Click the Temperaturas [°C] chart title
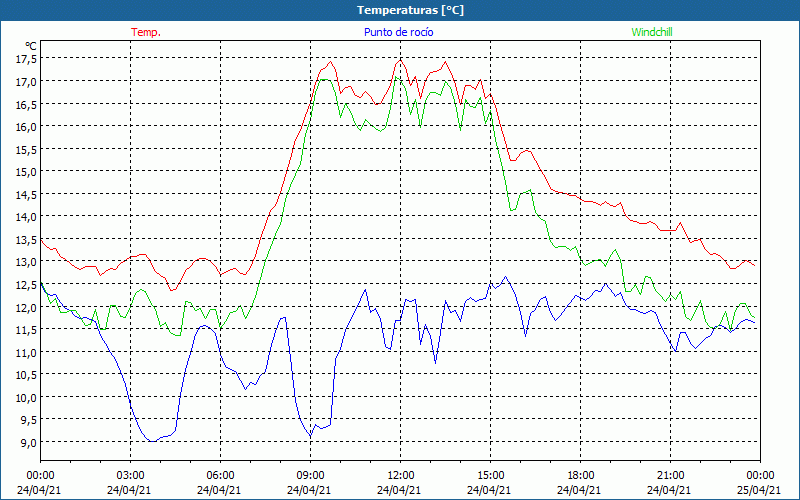Screen dimensions: 800x500 pyautogui.click(x=410, y=10)
